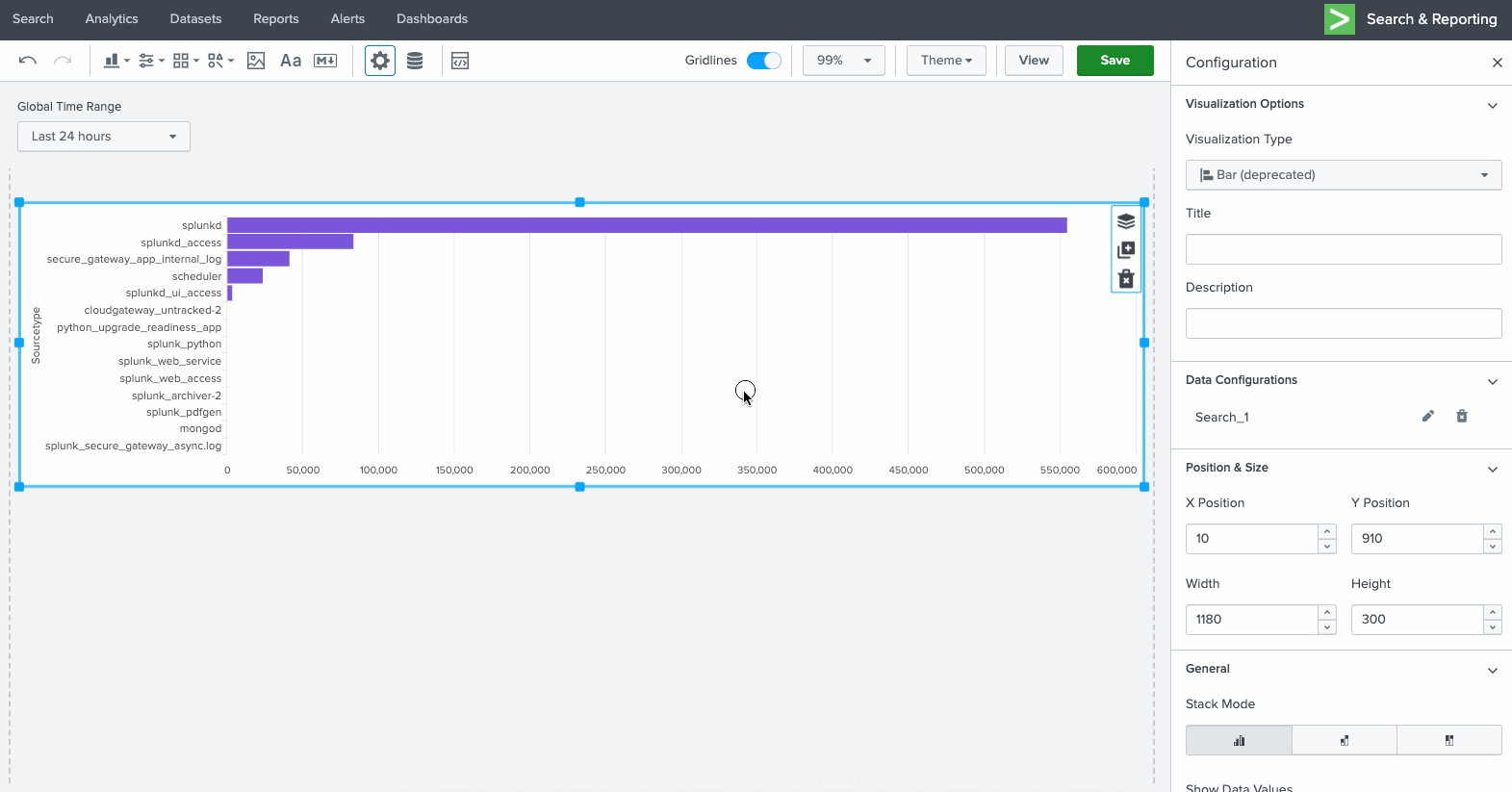
Task: Select the stacked stack mode icon
Action: (1345, 740)
